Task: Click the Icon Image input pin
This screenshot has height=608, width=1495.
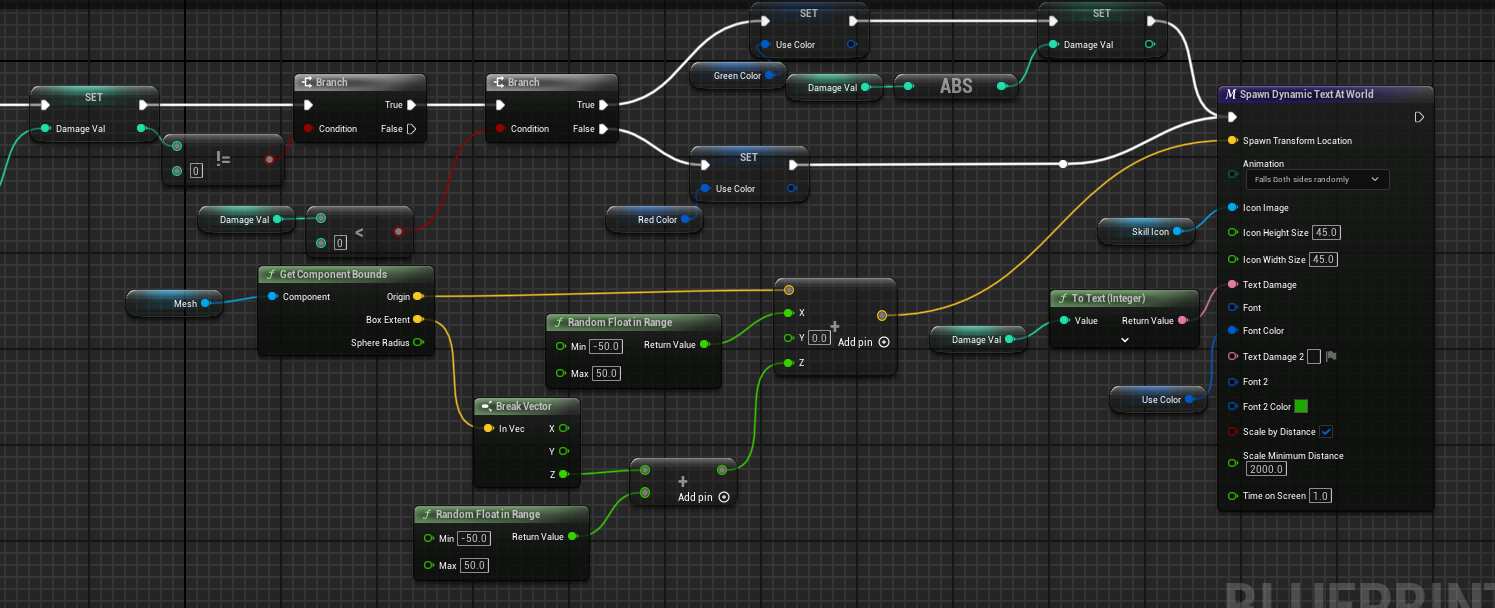Action: click(1233, 208)
